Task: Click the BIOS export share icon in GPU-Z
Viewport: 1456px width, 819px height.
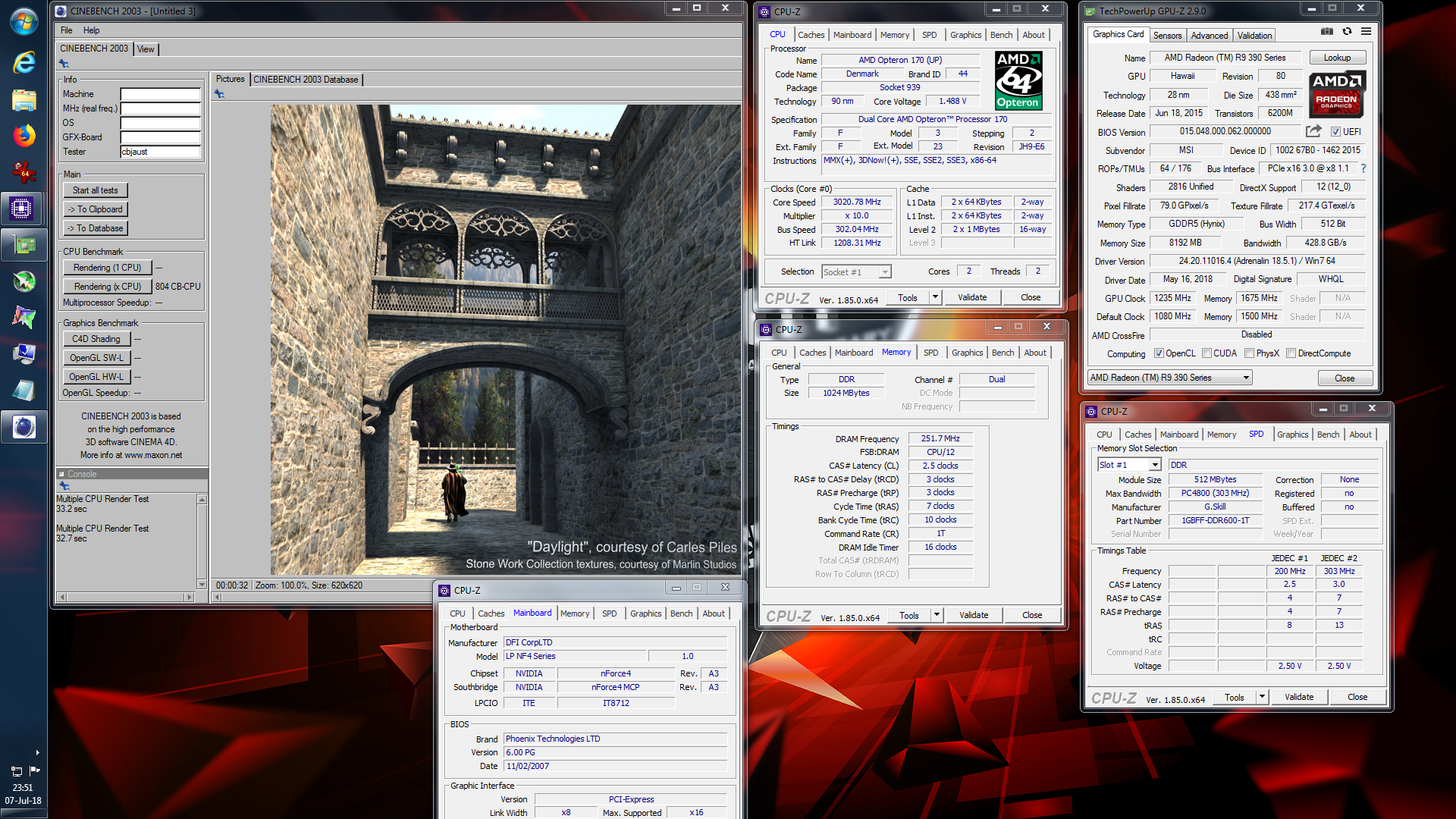Action: pos(1314,131)
